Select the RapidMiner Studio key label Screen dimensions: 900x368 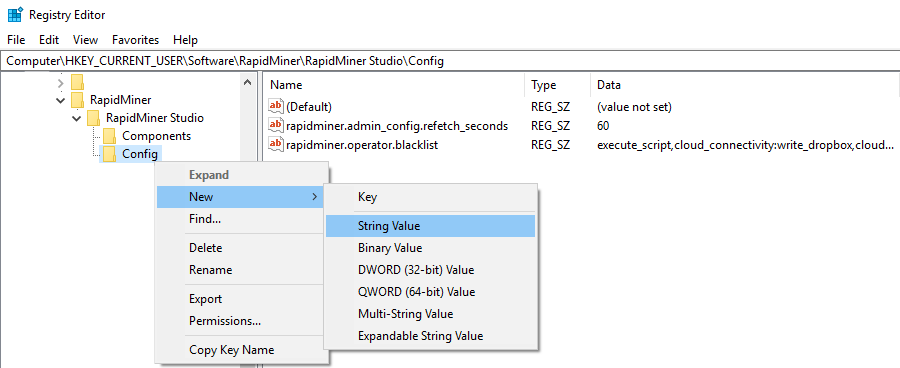click(x=155, y=118)
